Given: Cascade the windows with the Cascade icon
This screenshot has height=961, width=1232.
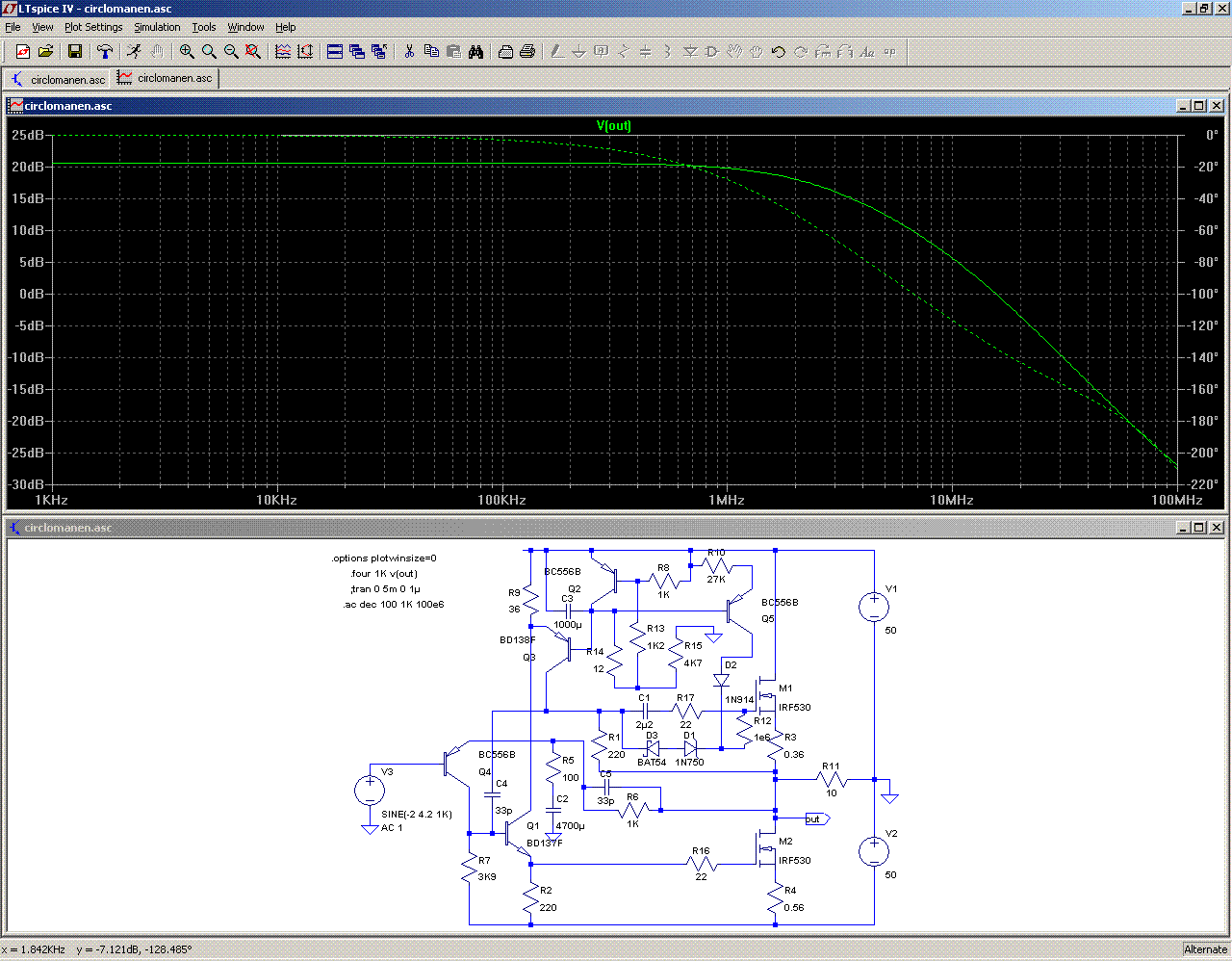Looking at the screenshot, I should click(x=357, y=52).
